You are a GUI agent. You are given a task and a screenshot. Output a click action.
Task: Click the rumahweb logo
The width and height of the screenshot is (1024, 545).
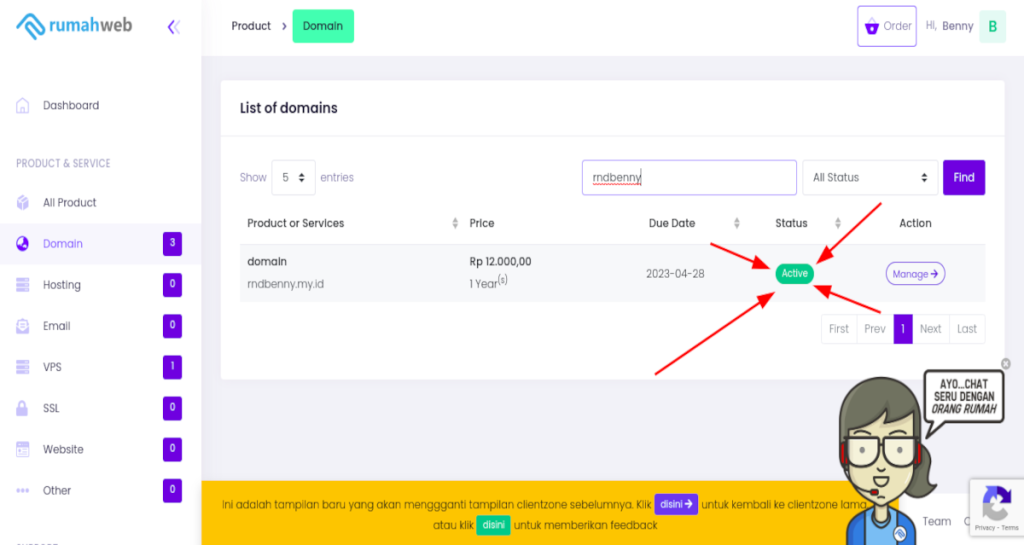[x=74, y=26]
